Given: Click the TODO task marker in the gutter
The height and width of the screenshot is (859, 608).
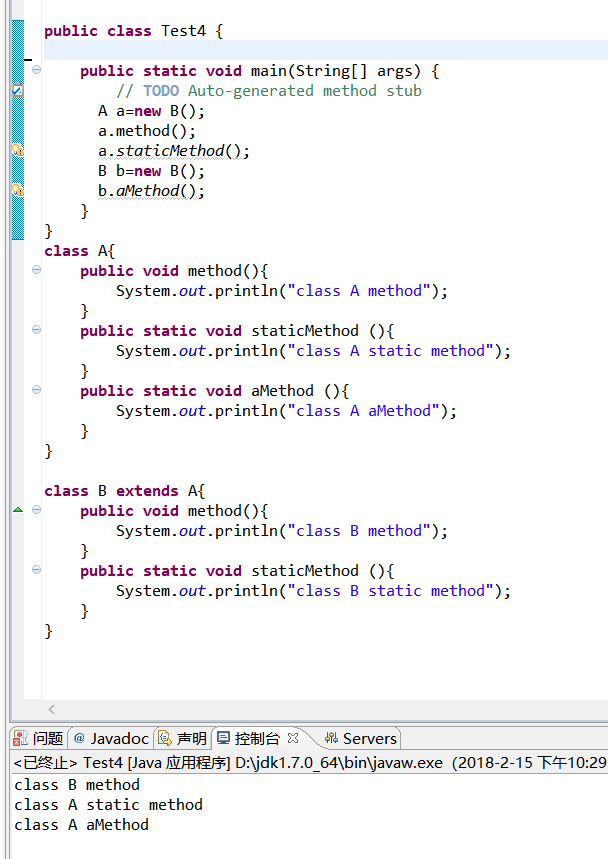Looking at the screenshot, I should [x=17, y=91].
